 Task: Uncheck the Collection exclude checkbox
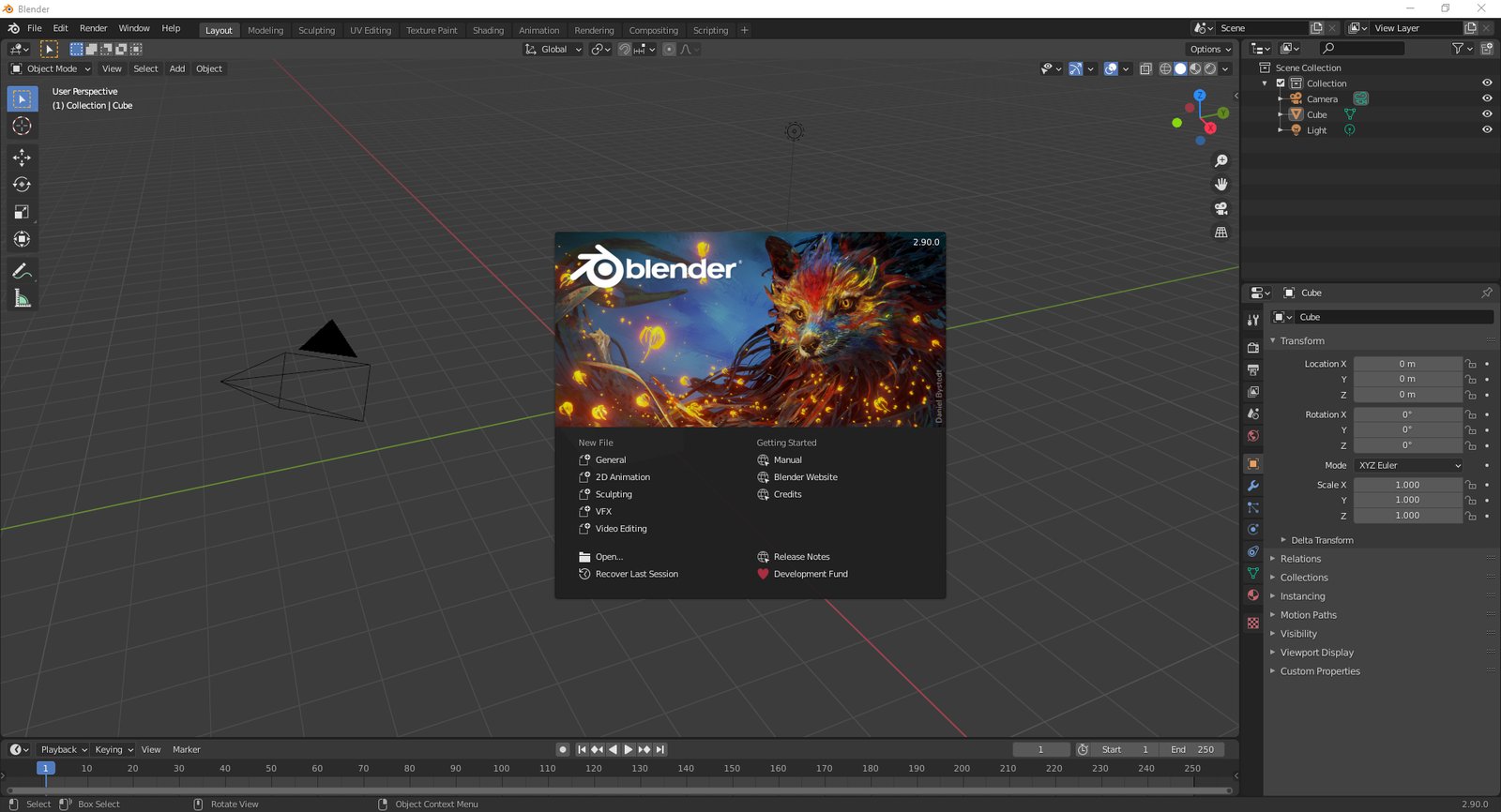(1281, 83)
